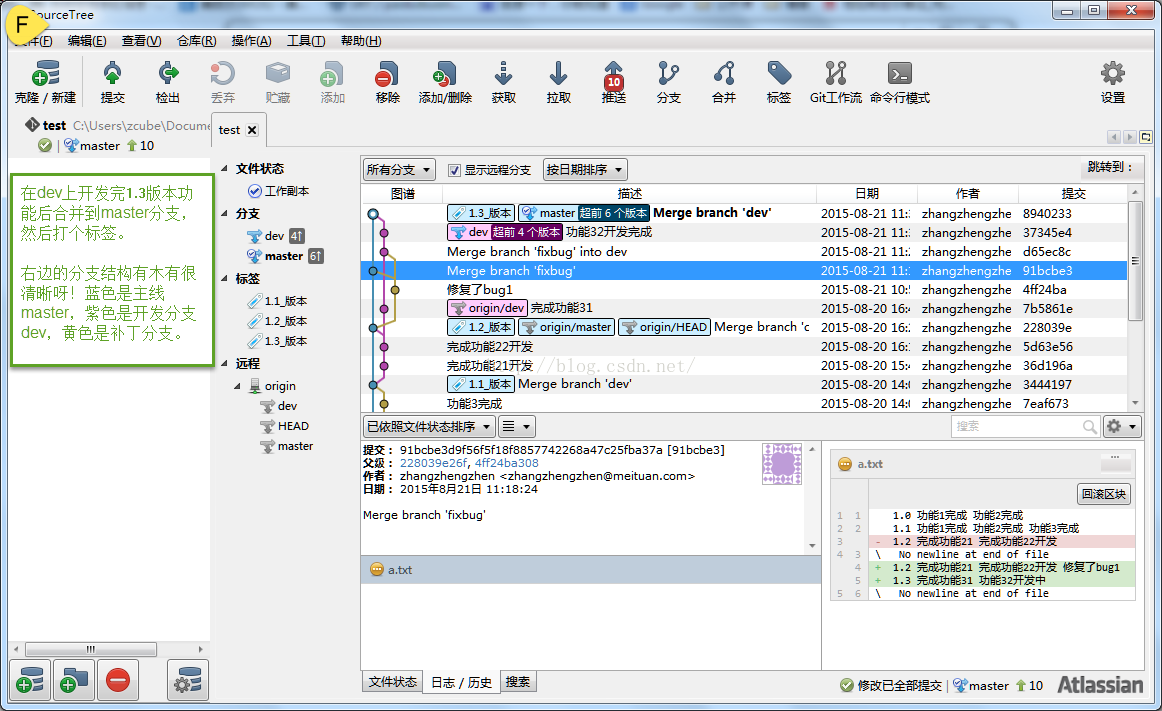
Task: Collapse the 标签 sidebar section
Action: coord(225,278)
